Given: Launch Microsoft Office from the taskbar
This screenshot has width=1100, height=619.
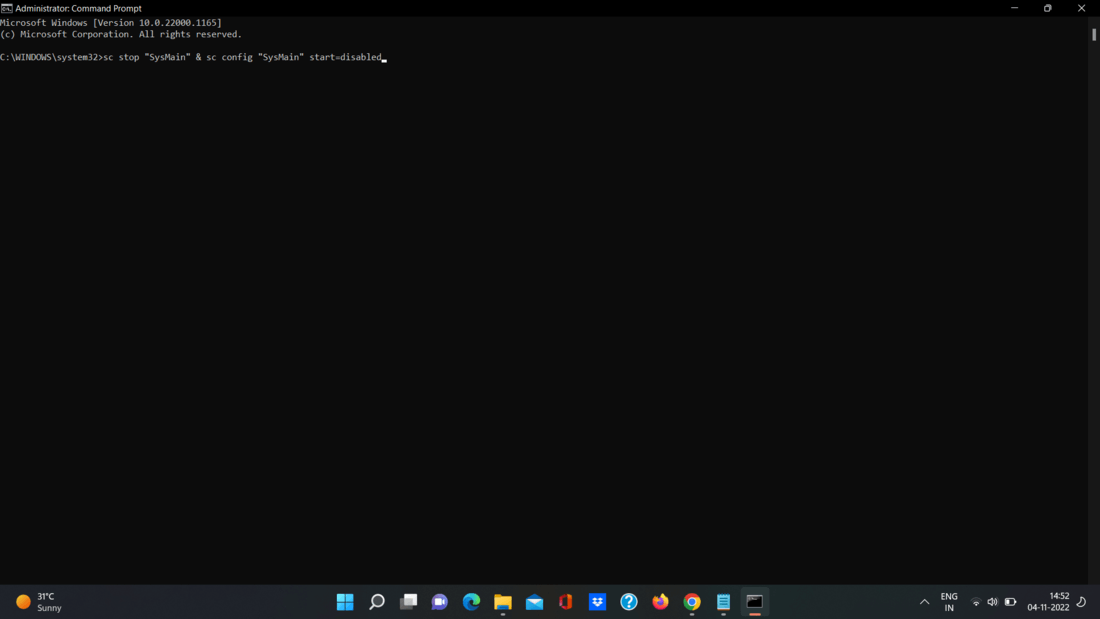Looking at the screenshot, I should tap(565, 601).
